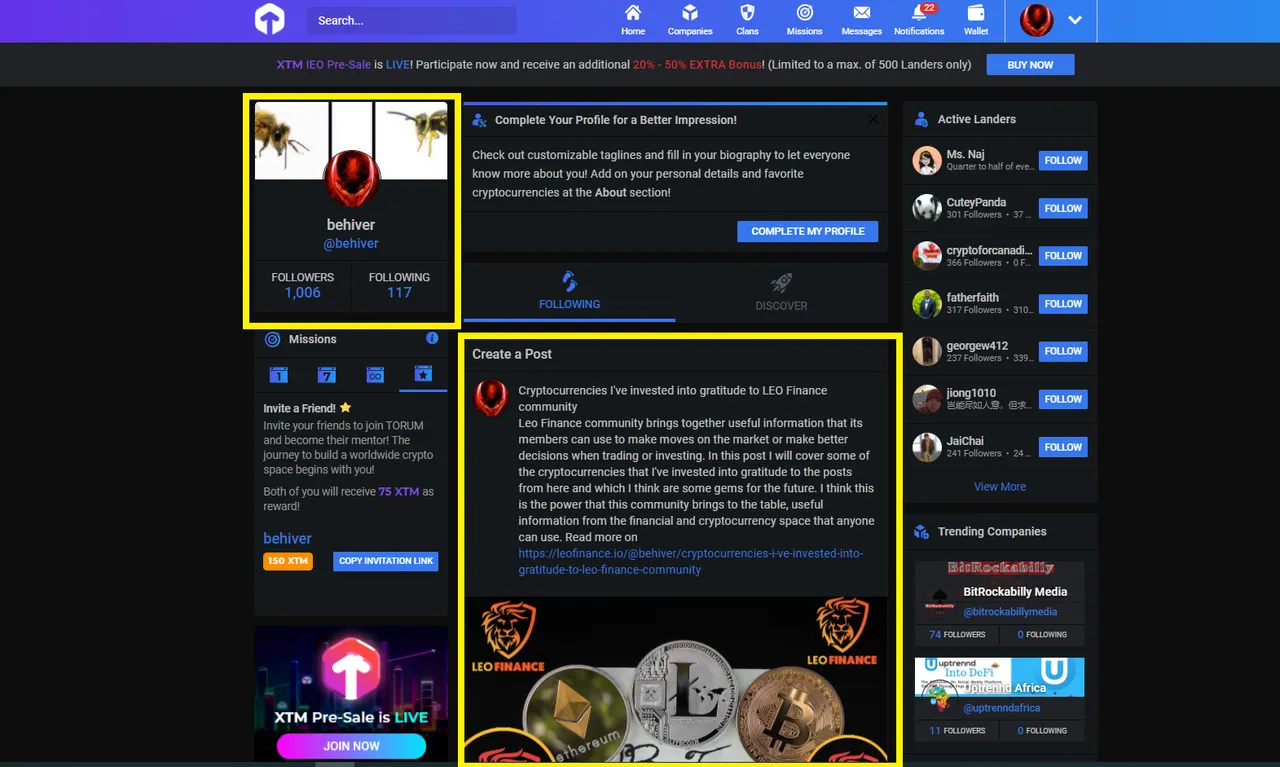Image resolution: width=1280 pixels, height=767 pixels.
Task: Open georgew412's avatar
Action: coord(927,351)
